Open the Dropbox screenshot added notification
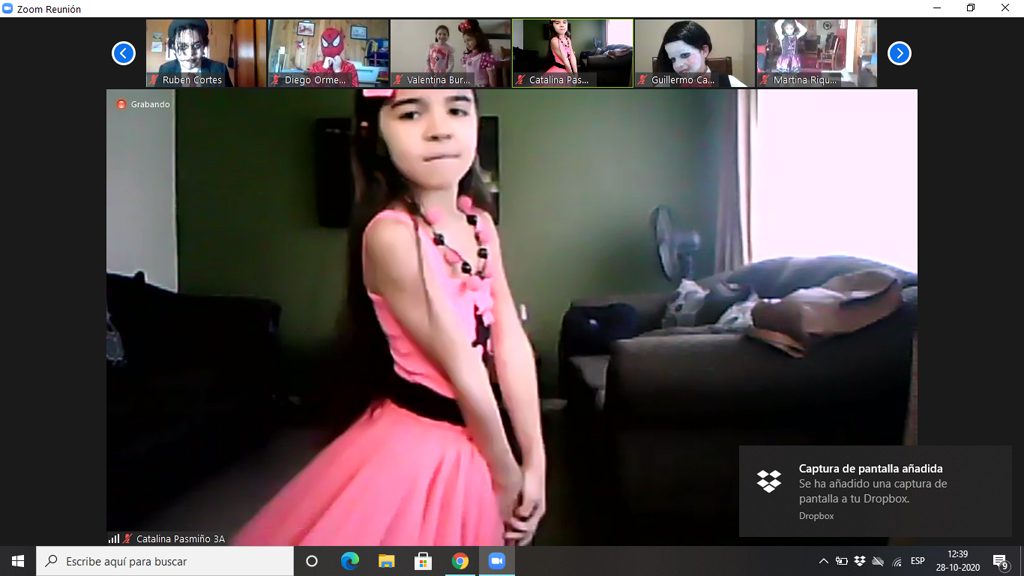This screenshot has height=576, width=1024. (874, 491)
